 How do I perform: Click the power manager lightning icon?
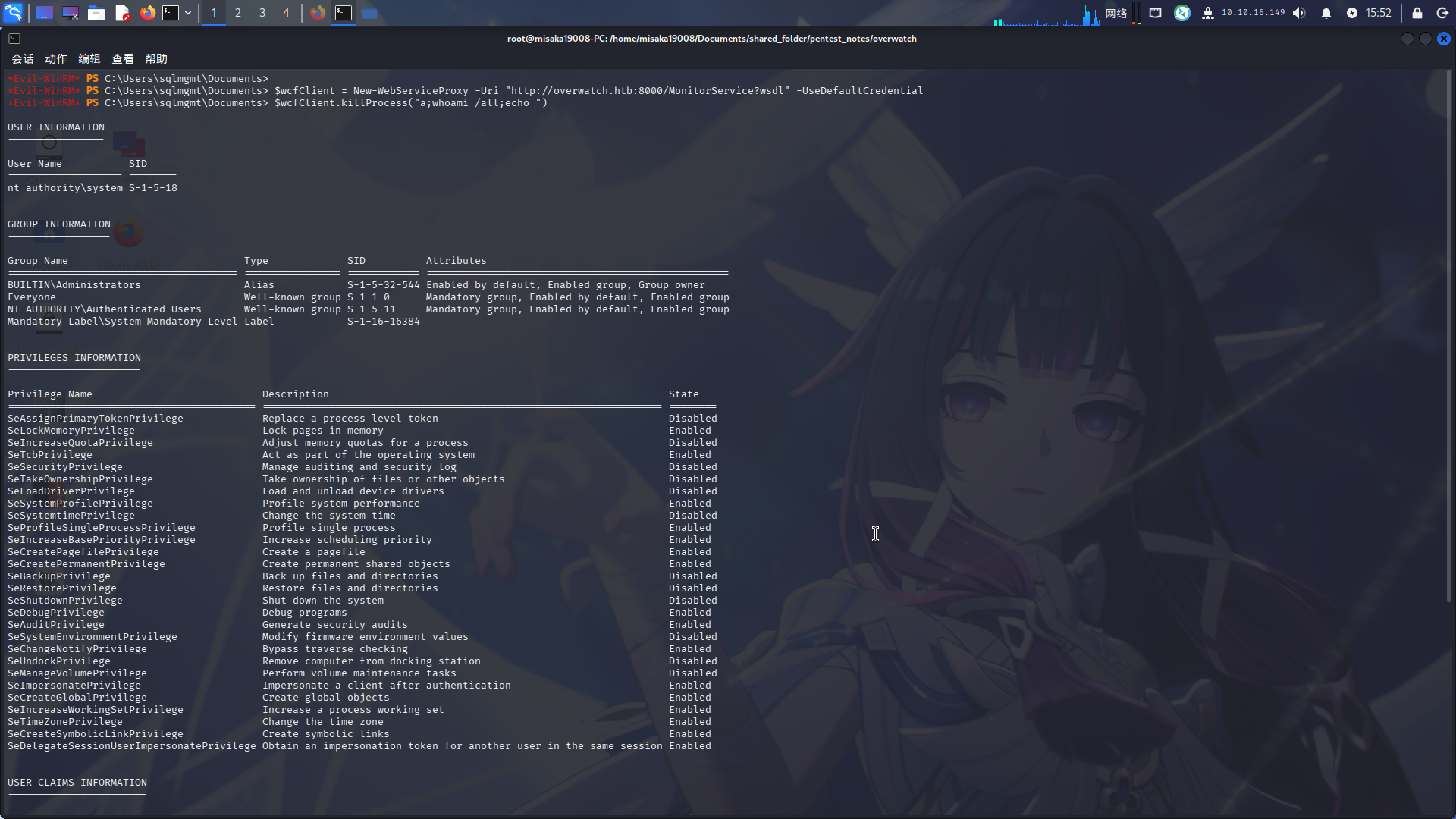(x=1352, y=13)
